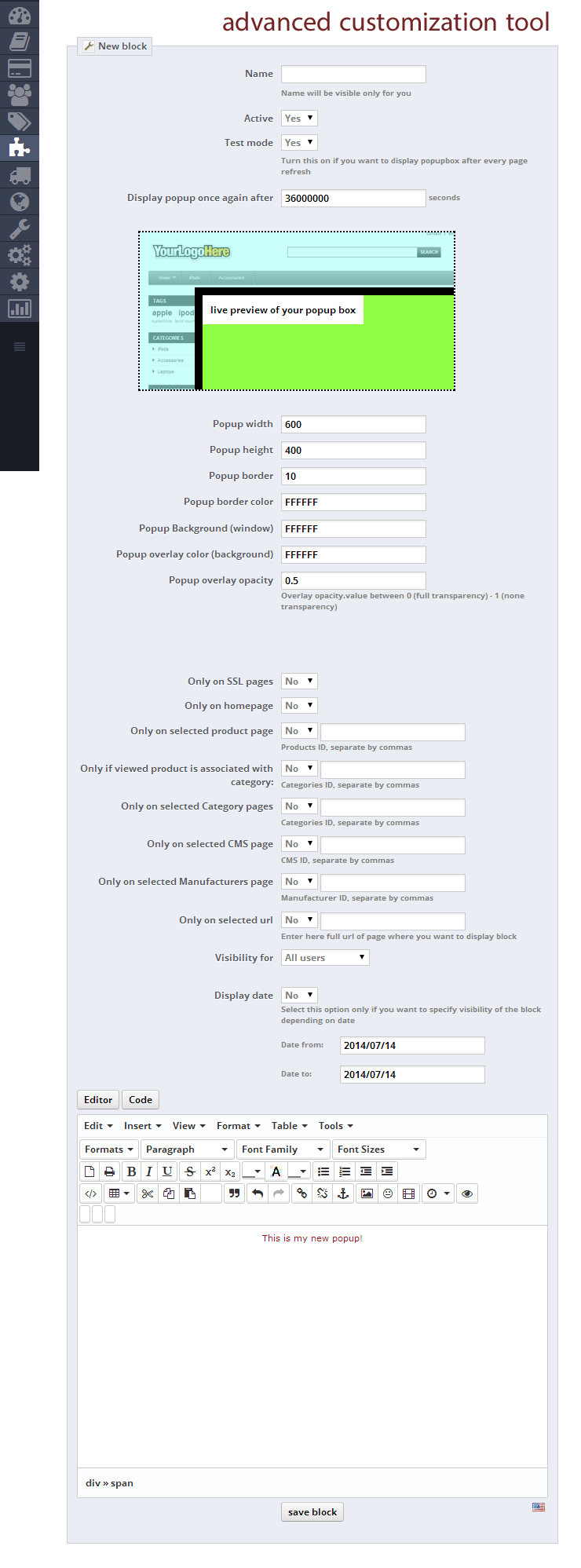Apply strikethrough formatting in editor toolbar

click(189, 1171)
